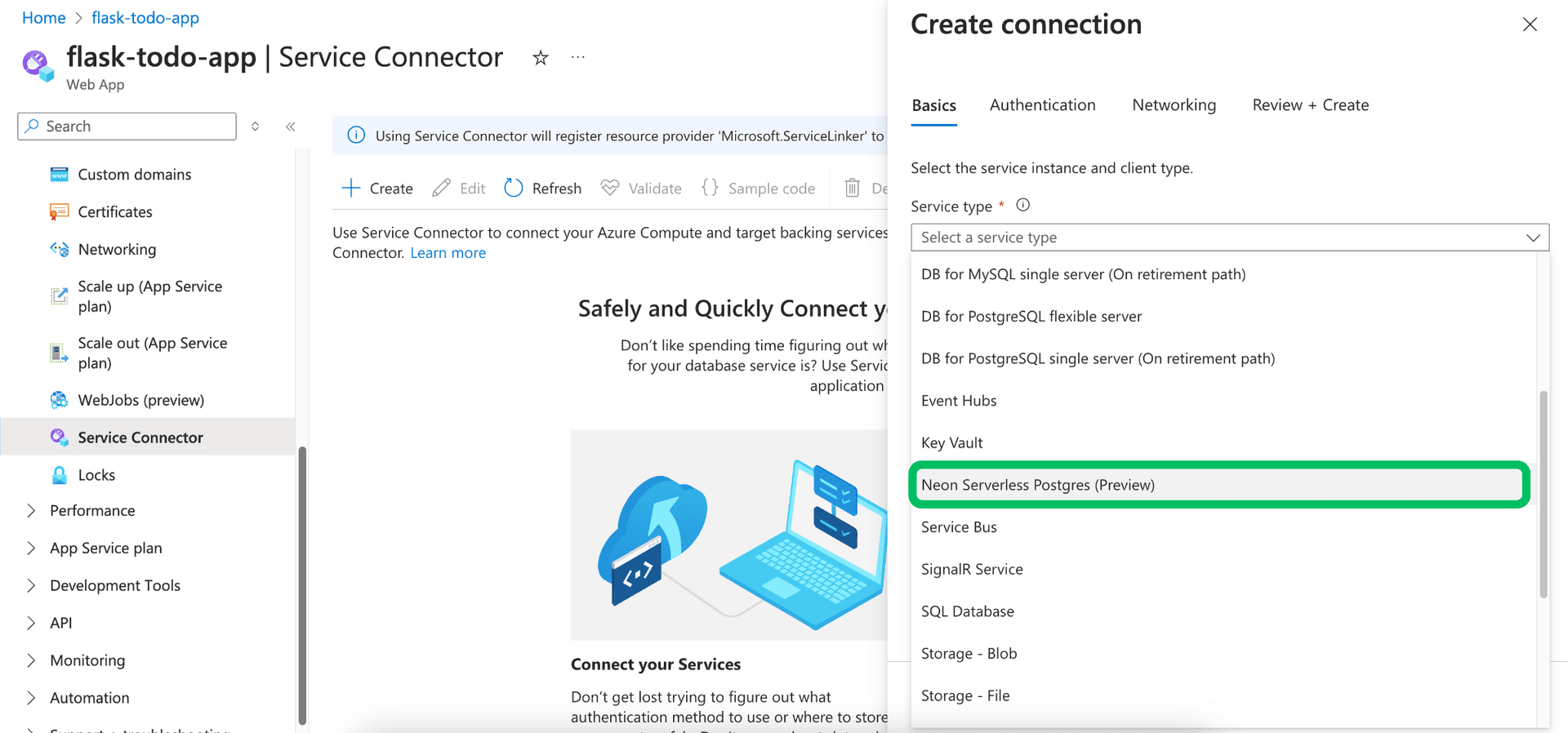Expand the Performance section
Viewport: 1568px width, 733px height.
(x=92, y=511)
